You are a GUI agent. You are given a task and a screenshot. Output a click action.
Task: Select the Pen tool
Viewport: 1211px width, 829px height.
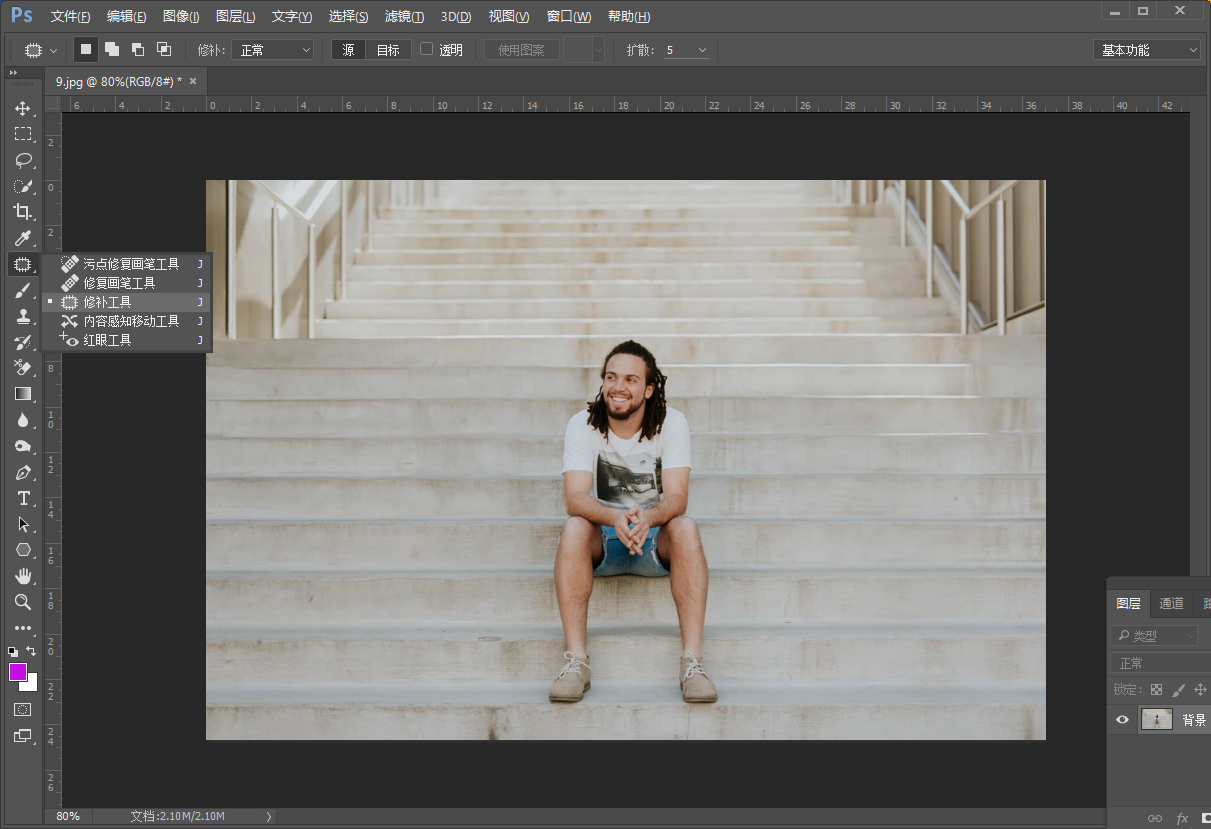coord(22,472)
